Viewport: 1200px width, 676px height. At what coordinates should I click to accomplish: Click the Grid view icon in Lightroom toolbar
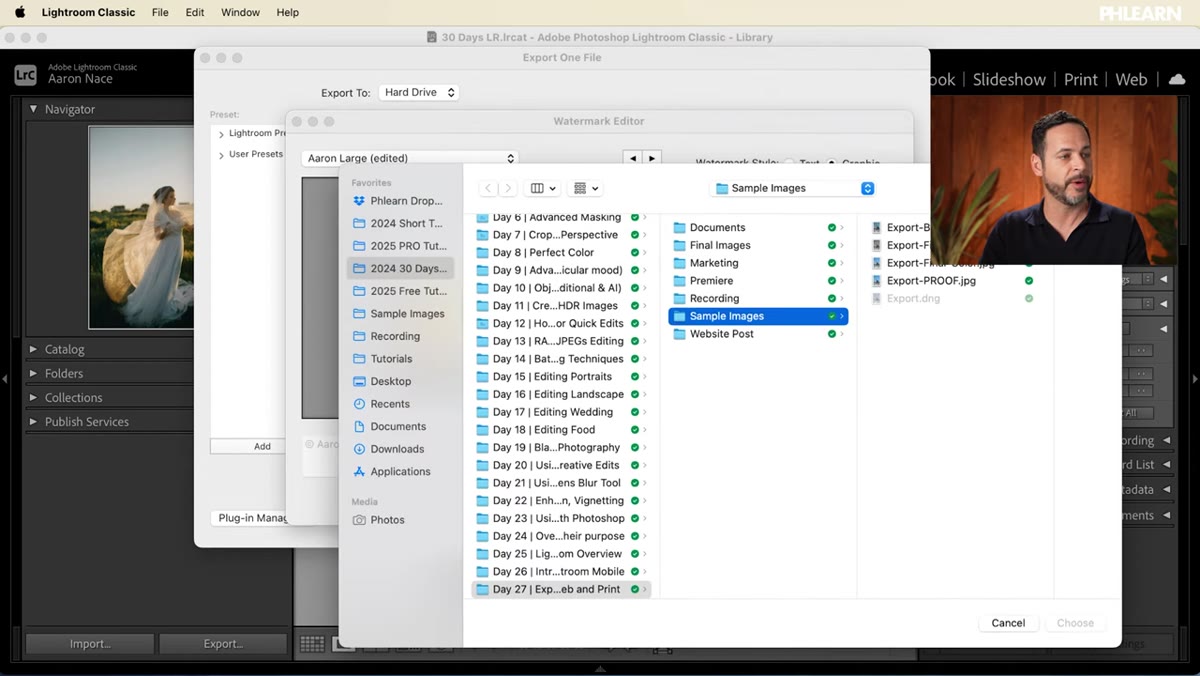pyautogui.click(x=312, y=645)
